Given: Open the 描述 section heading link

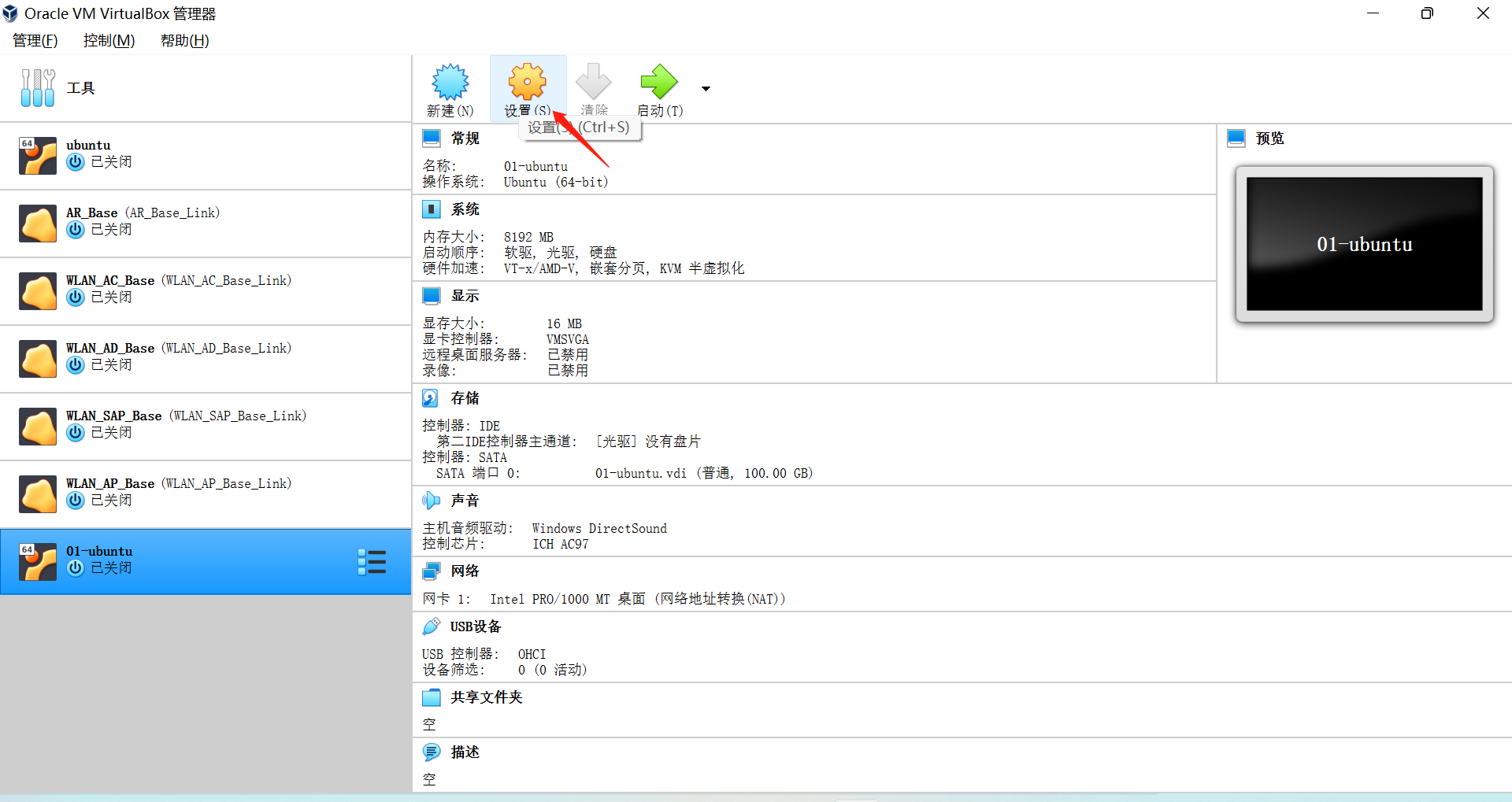Looking at the screenshot, I should tap(465, 752).
